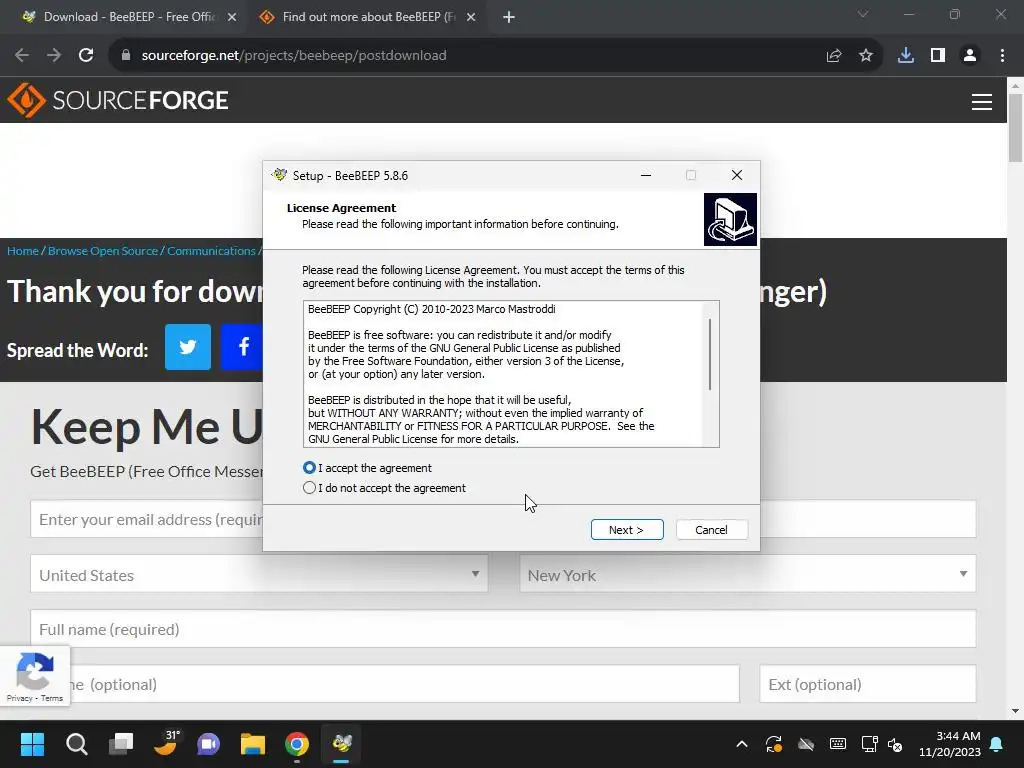Click the Ext (optional) field
The height and width of the screenshot is (768, 1024).
coord(868,684)
